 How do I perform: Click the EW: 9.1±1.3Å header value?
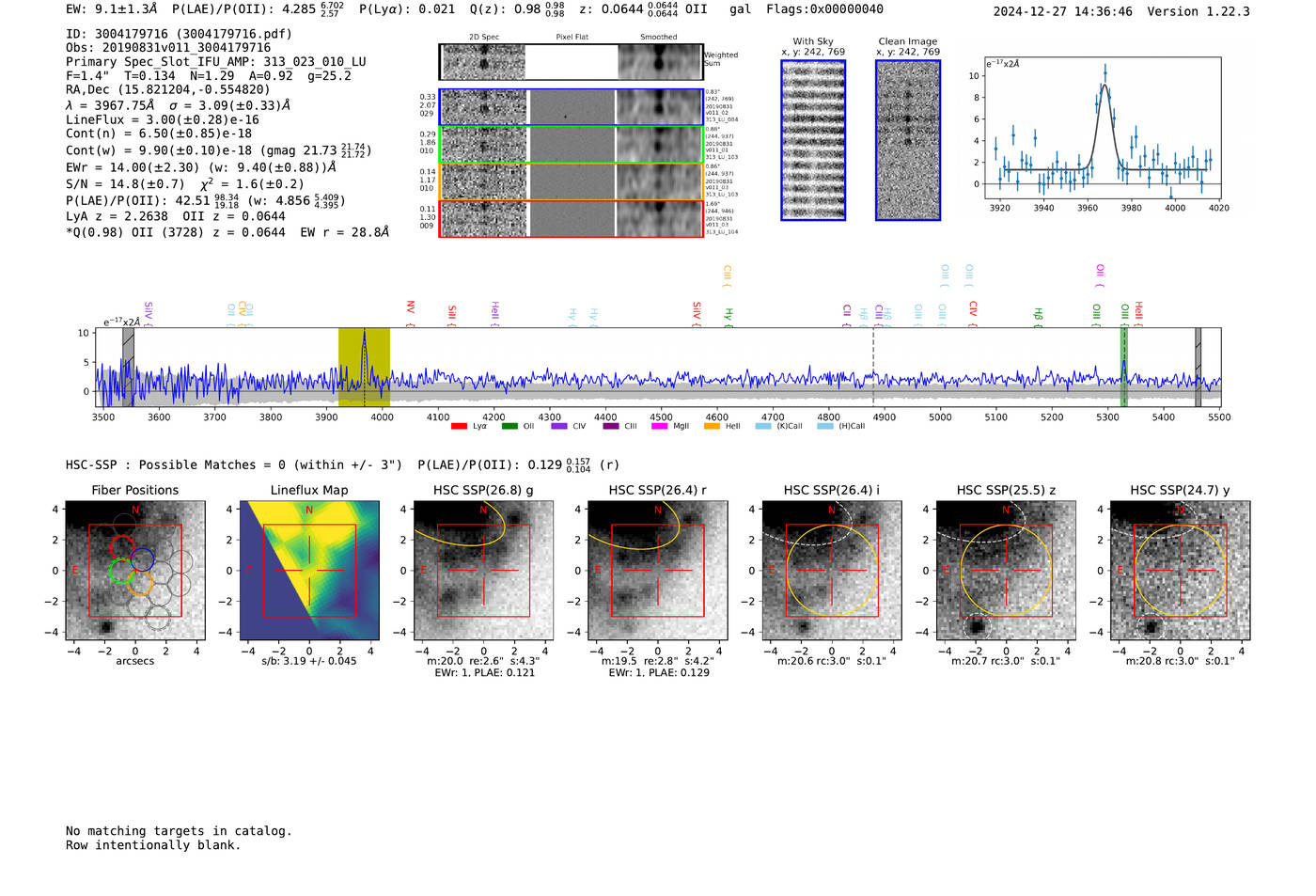click(x=112, y=9)
